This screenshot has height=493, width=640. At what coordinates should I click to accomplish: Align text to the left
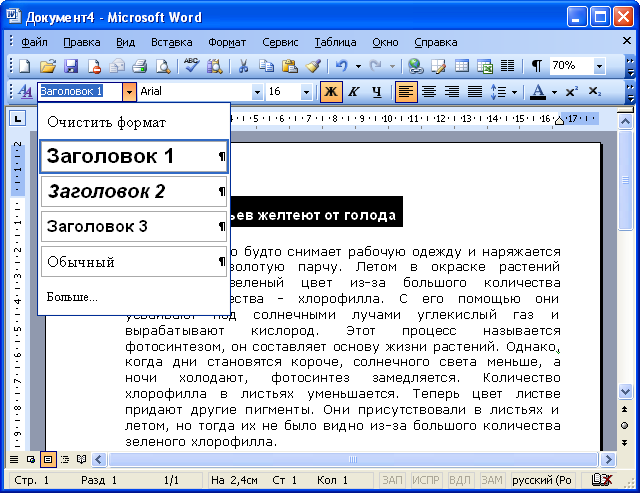(405, 92)
